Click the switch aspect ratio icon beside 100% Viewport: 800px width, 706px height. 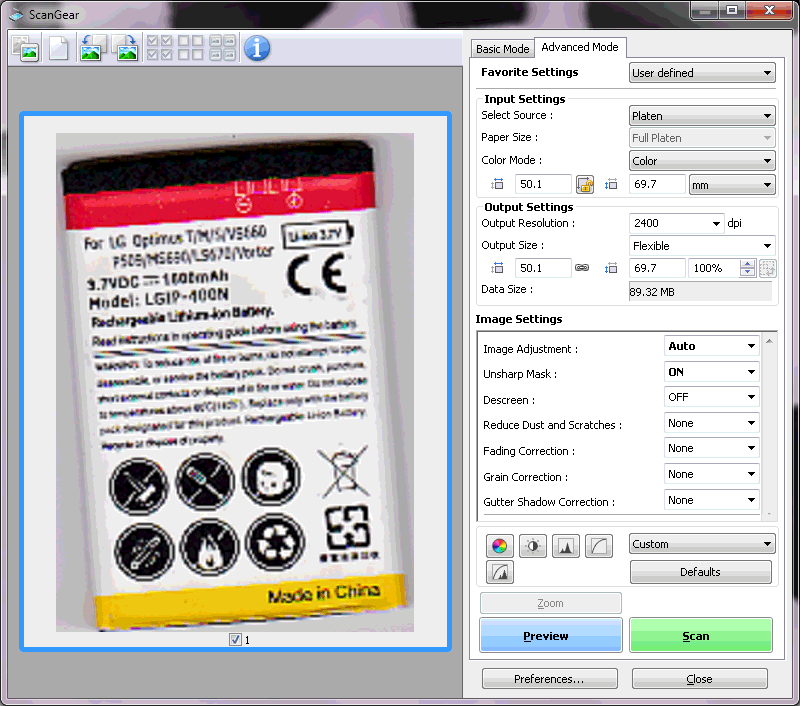(767, 268)
